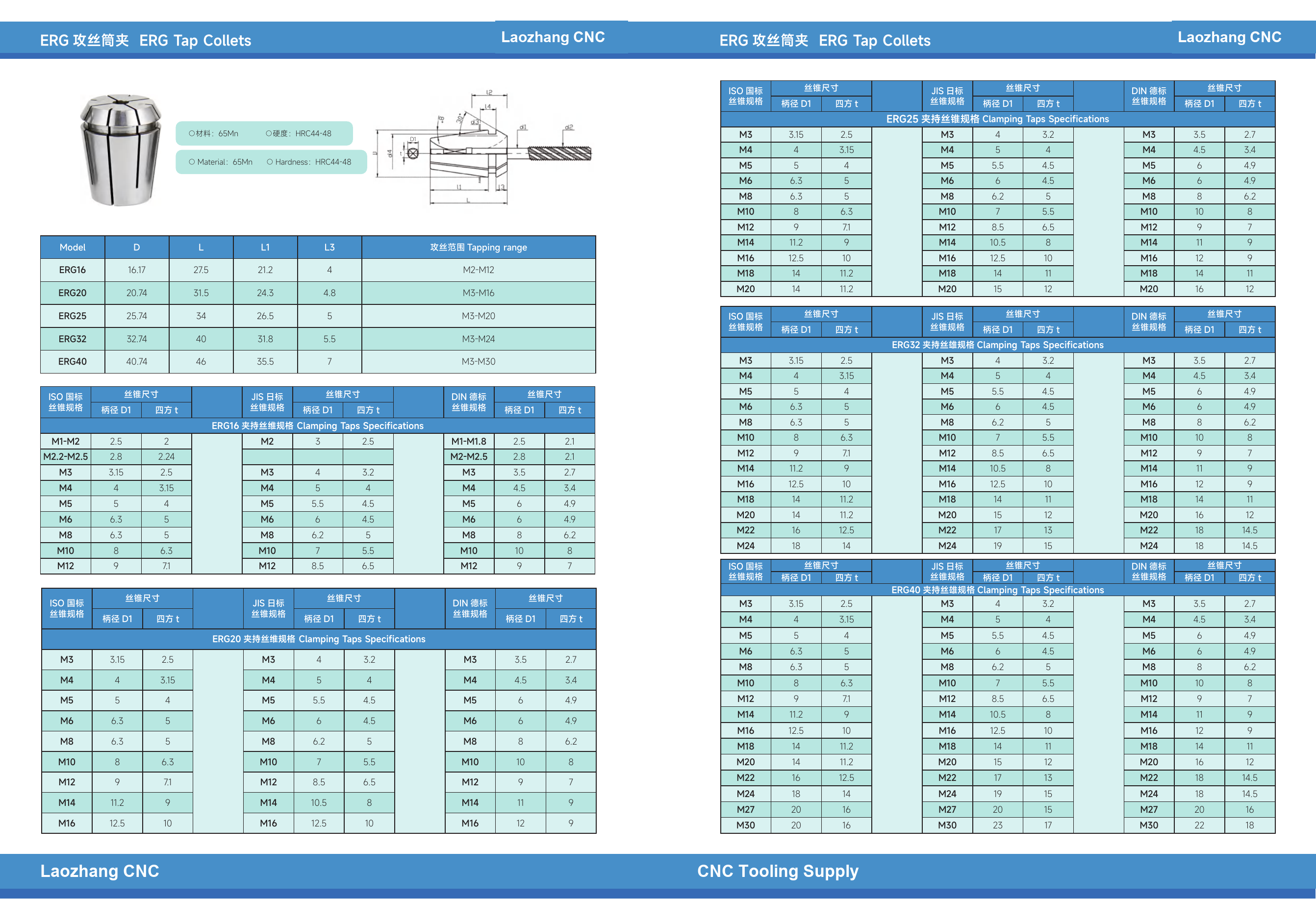Select the 'ERG20' model row label
1316x899 pixels.
[73, 293]
